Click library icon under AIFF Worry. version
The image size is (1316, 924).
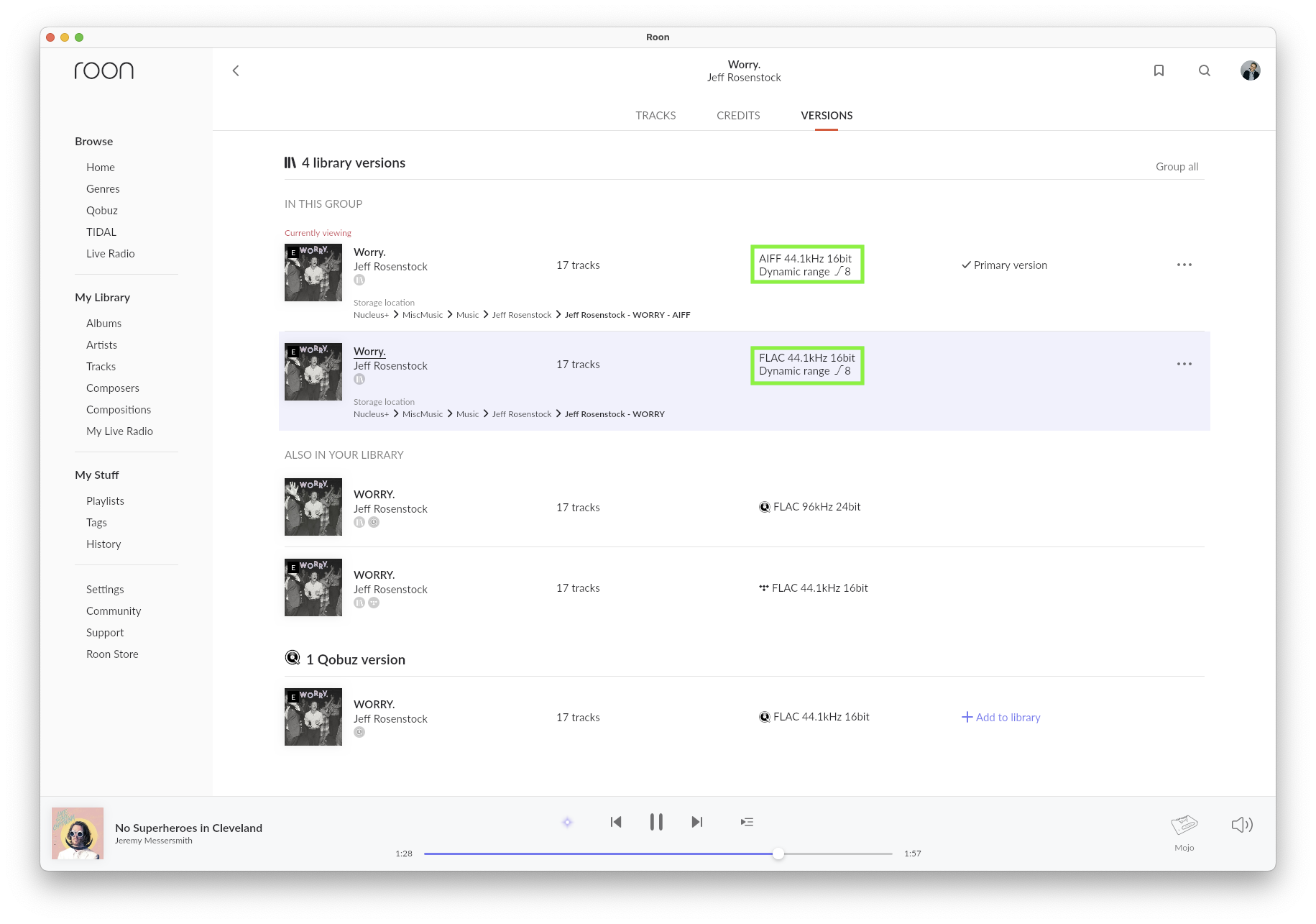point(359,280)
